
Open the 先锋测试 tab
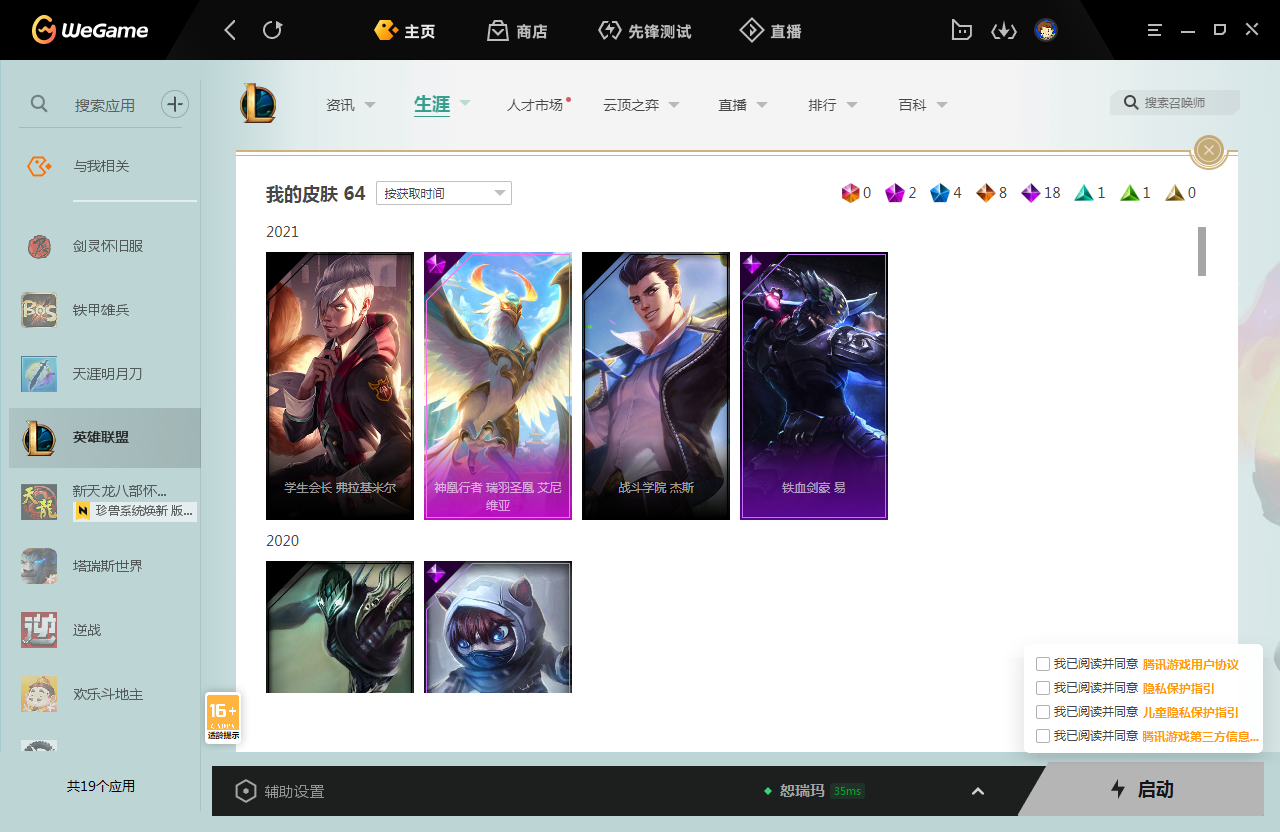pos(644,31)
